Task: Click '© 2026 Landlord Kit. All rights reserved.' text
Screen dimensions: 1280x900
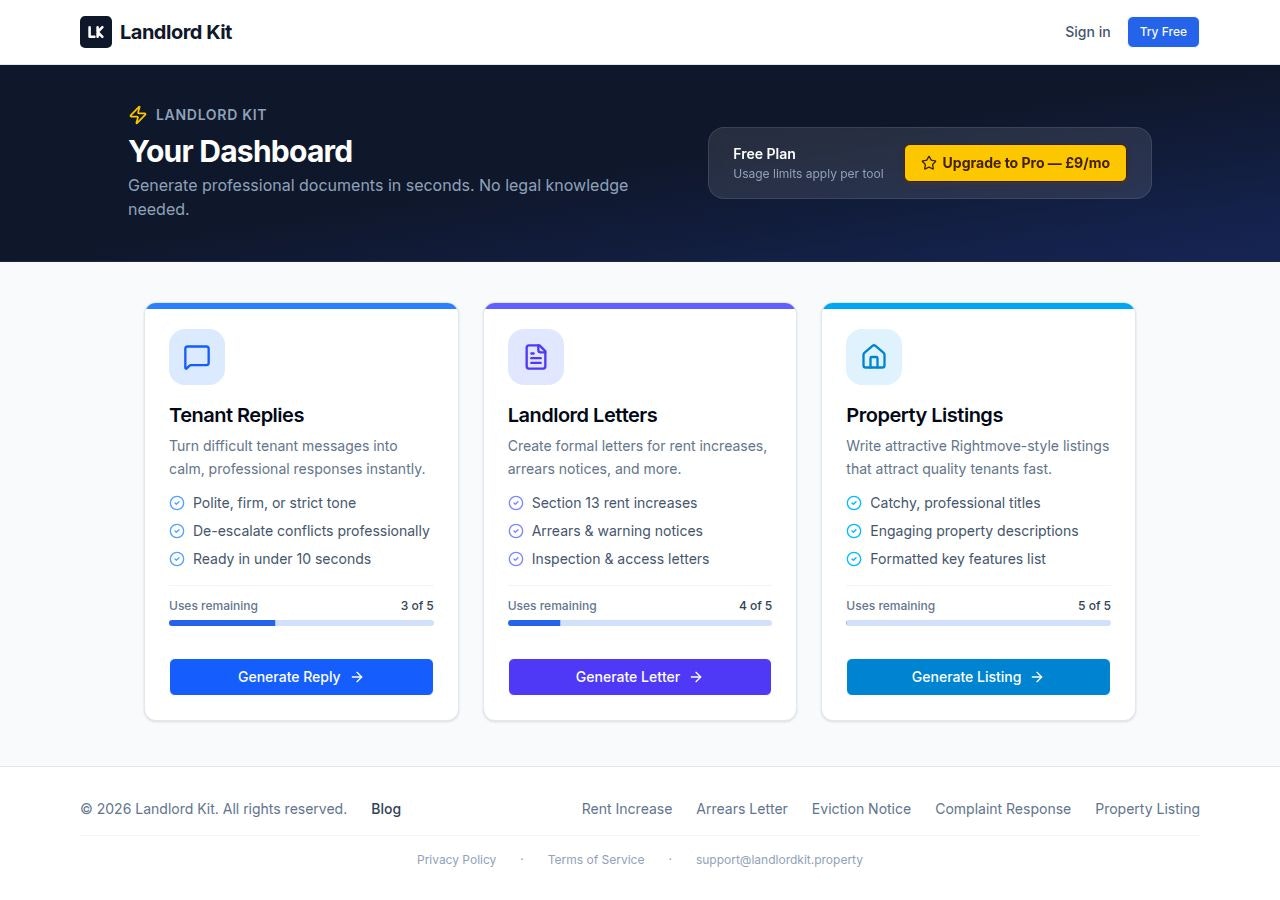Action: (x=214, y=809)
